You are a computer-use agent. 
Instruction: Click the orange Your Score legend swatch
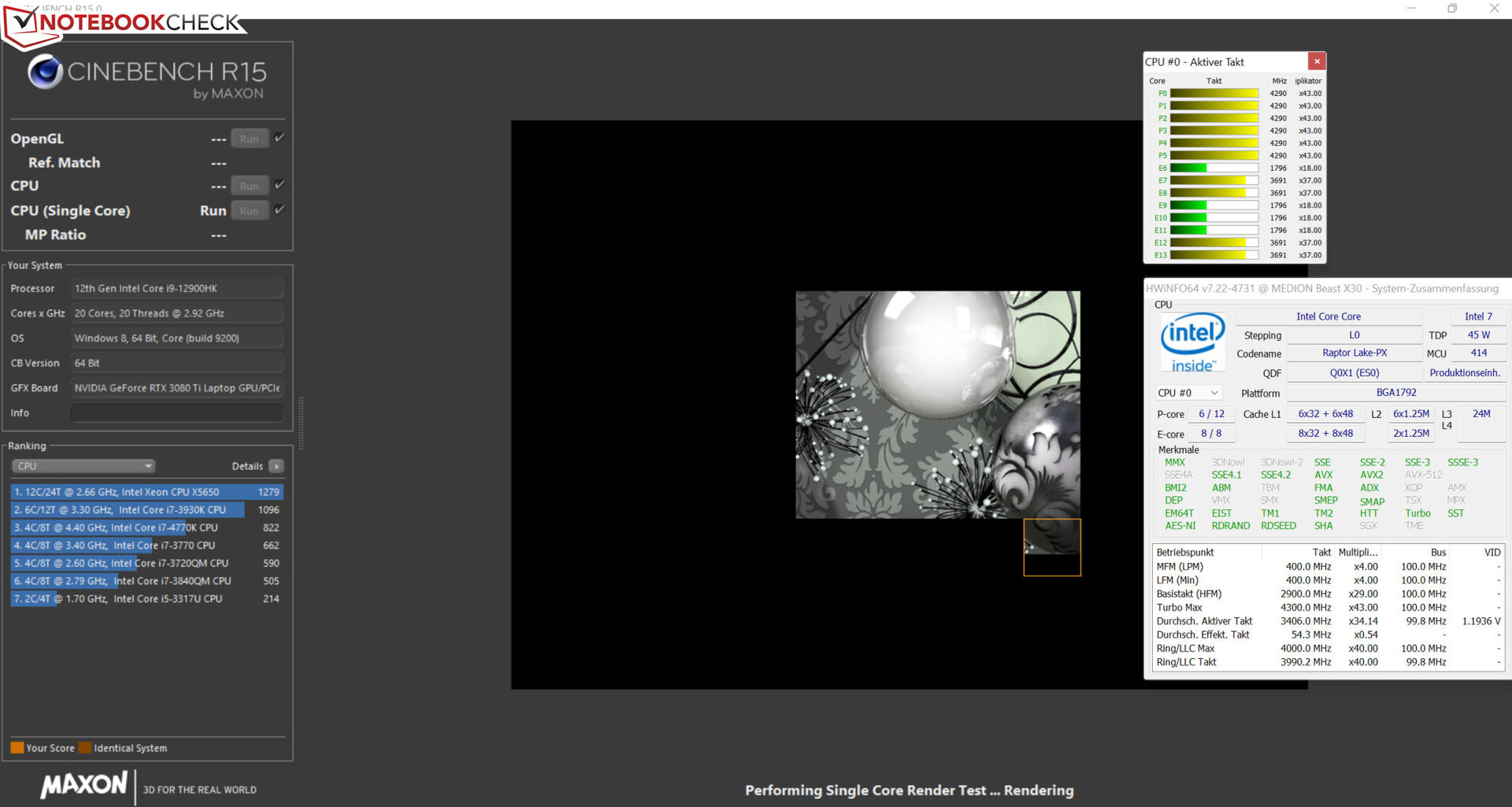tap(17, 747)
